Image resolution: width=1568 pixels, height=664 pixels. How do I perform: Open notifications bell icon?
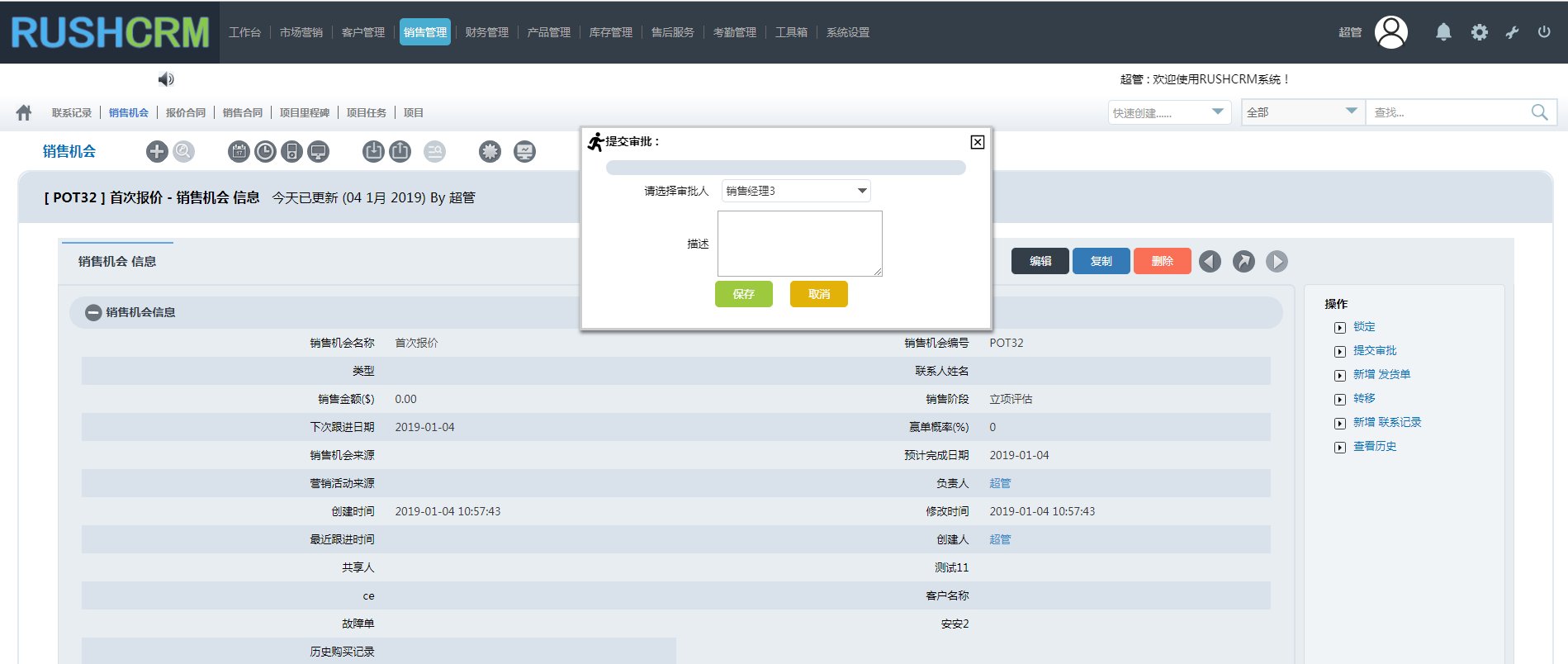tap(1442, 32)
